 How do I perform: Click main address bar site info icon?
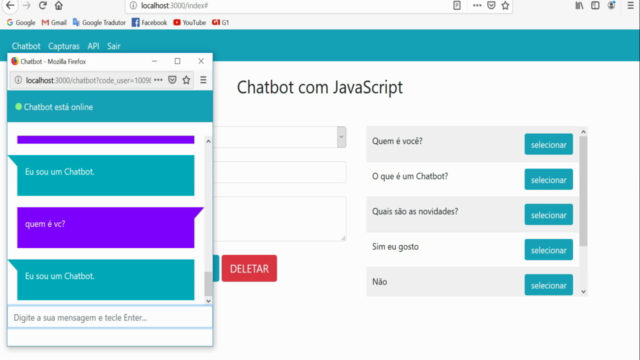pyautogui.click(x=133, y=6)
